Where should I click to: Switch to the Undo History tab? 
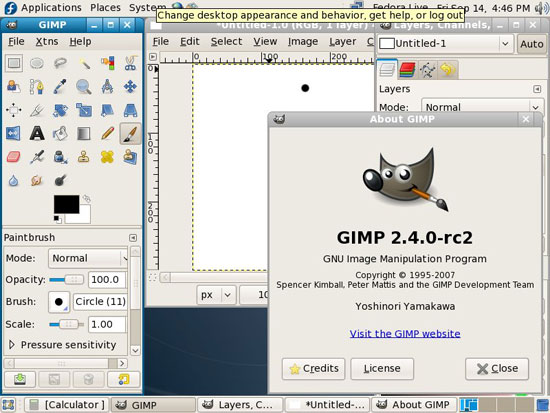pos(448,70)
